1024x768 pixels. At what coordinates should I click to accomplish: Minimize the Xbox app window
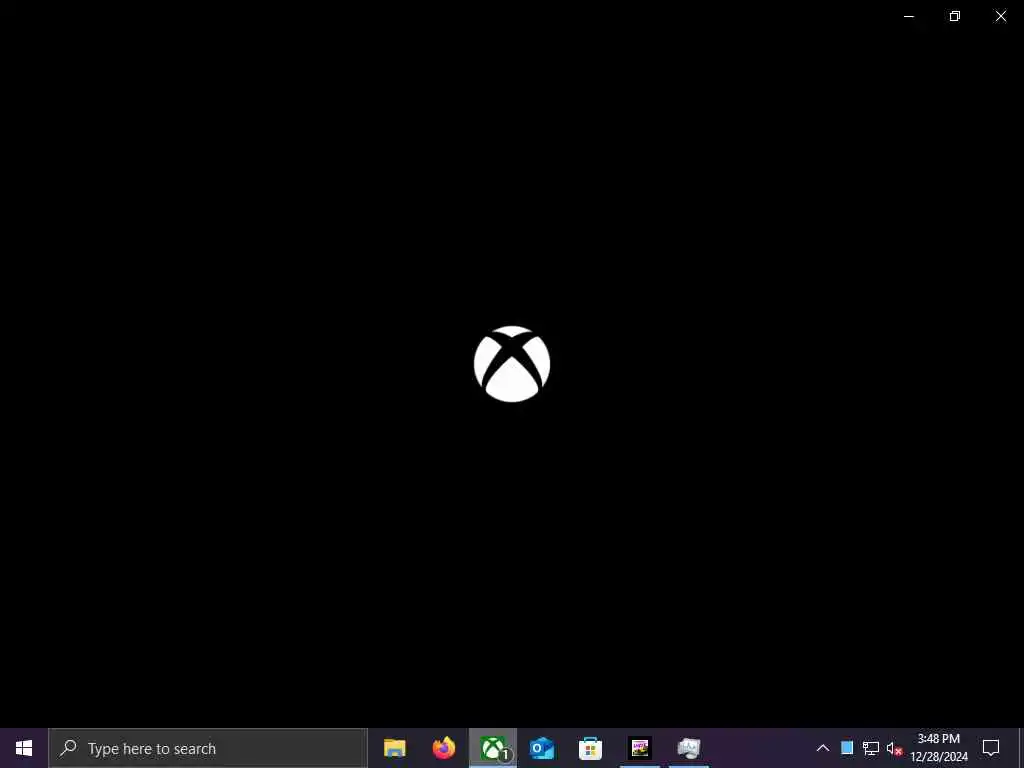[x=909, y=16]
